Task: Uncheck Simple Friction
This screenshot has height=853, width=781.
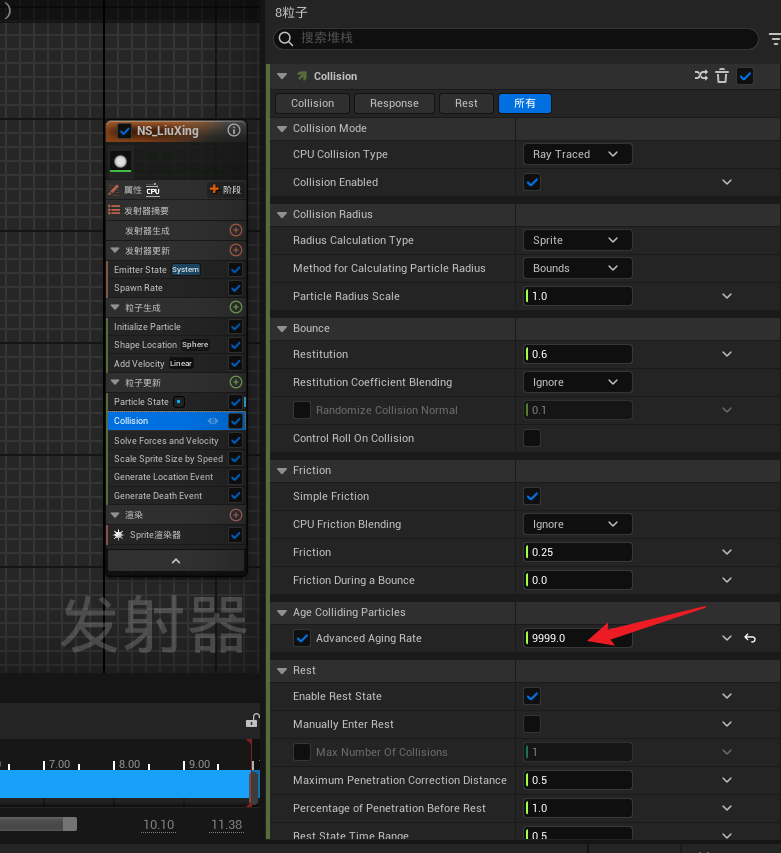Action: pyautogui.click(x=532, y=496)
